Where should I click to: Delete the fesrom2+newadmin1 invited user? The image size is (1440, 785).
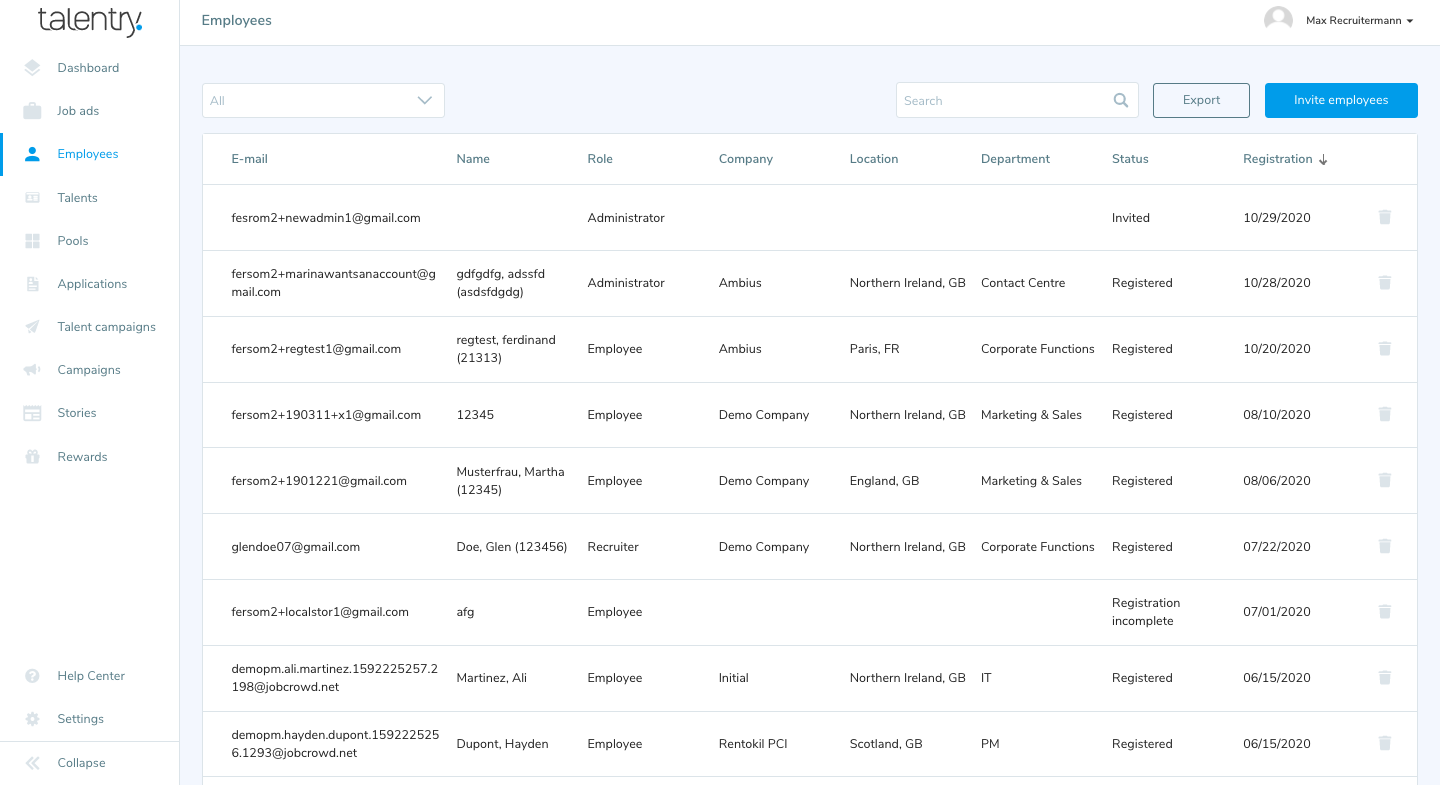click(1384, 217)
